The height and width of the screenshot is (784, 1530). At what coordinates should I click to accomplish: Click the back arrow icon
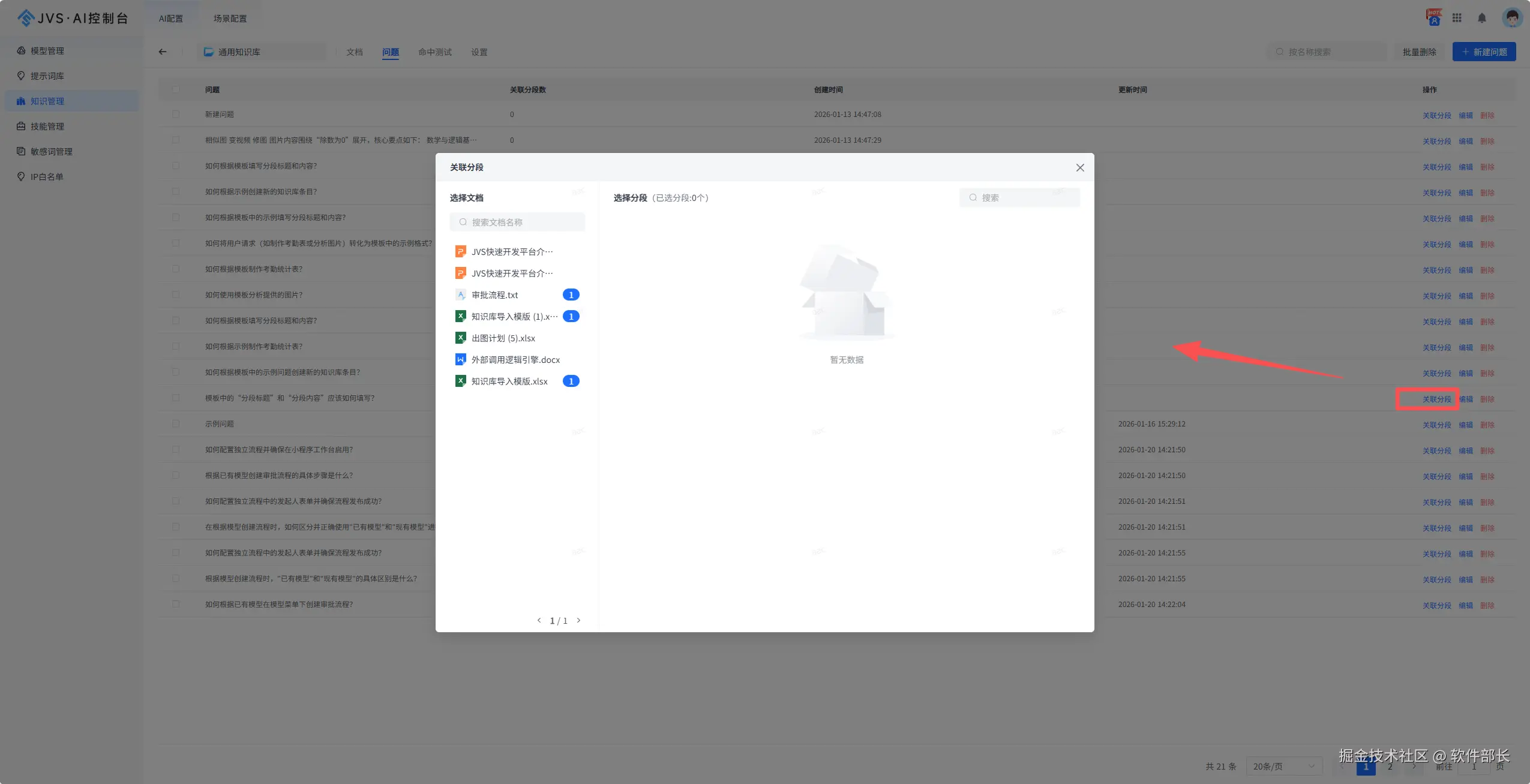pos(163,52)
